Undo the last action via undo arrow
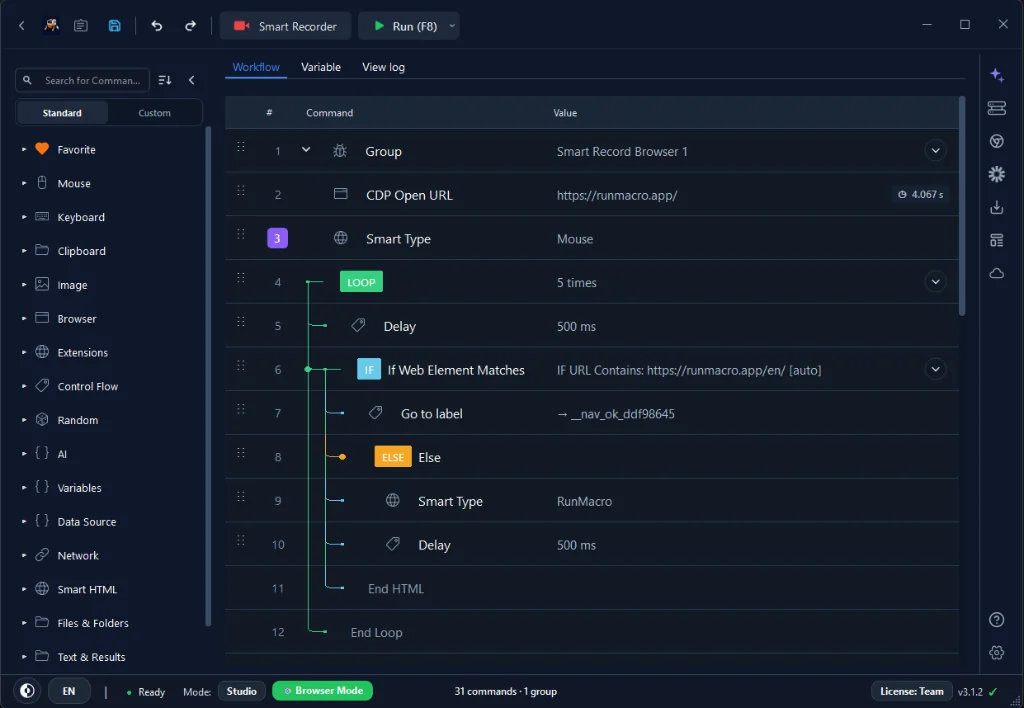 [157, 25]
